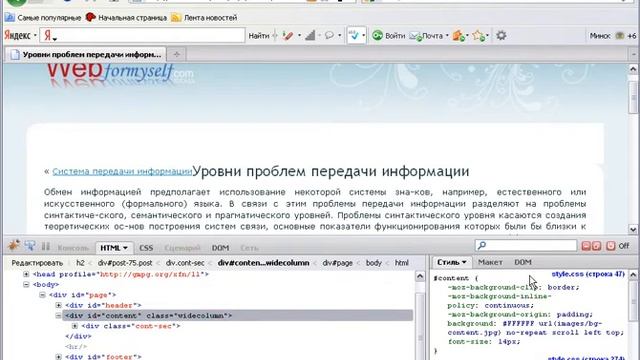Image resolution: width=640 pixels, height=360 pixels.
Task: Minimize Firebug panel with first red button
Action: click(x=586, y=246)
